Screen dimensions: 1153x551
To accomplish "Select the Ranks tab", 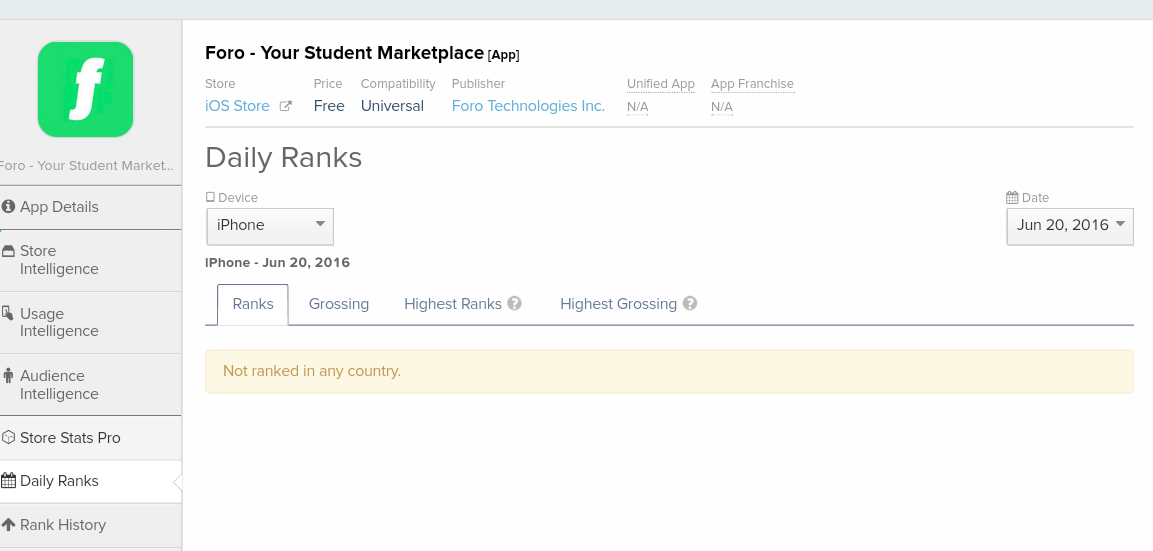I will (253, 304).
